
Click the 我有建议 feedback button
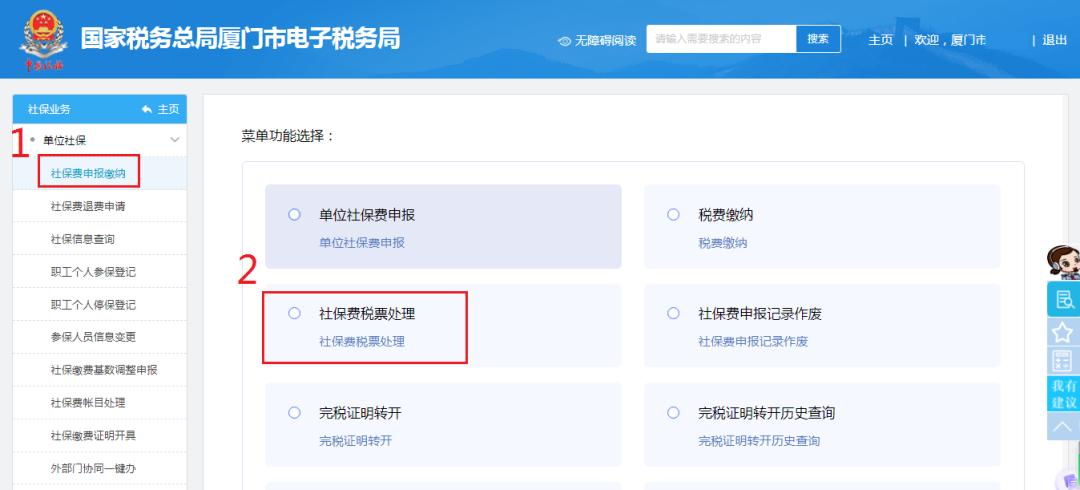pos(1063,394)
